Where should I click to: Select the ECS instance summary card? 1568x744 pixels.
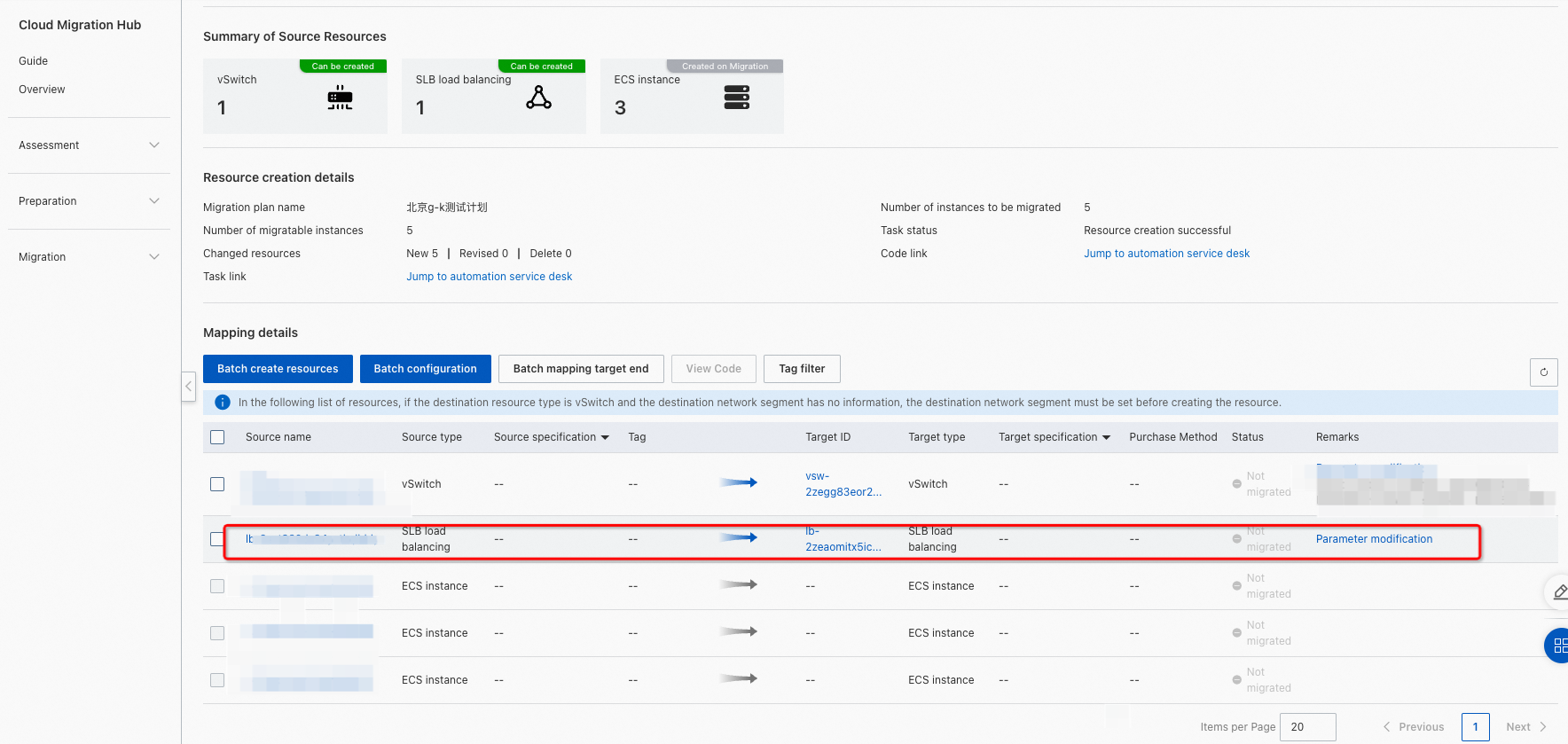pyautogui.click(x=692, y=96)
